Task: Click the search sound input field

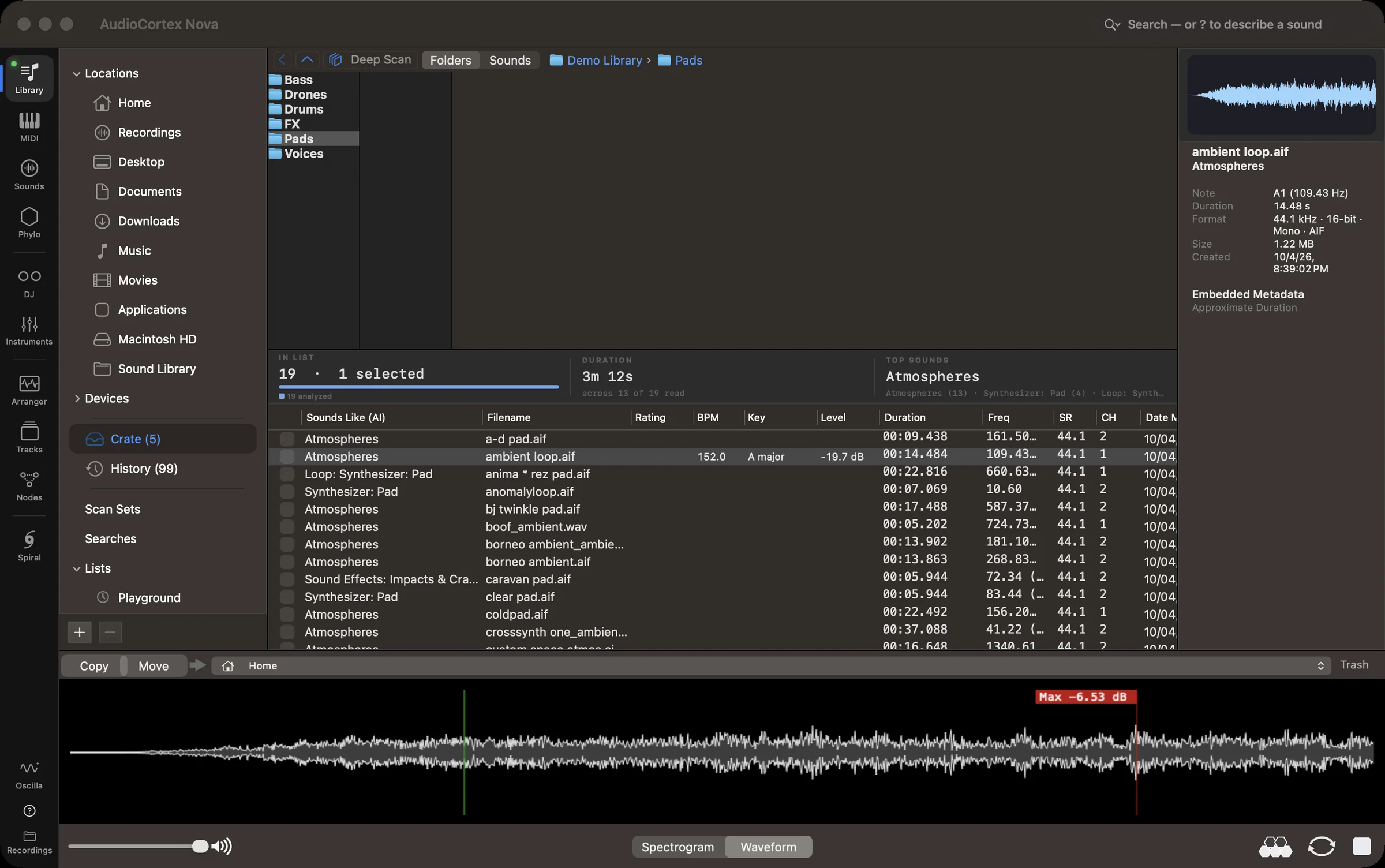Action: 1224,24
